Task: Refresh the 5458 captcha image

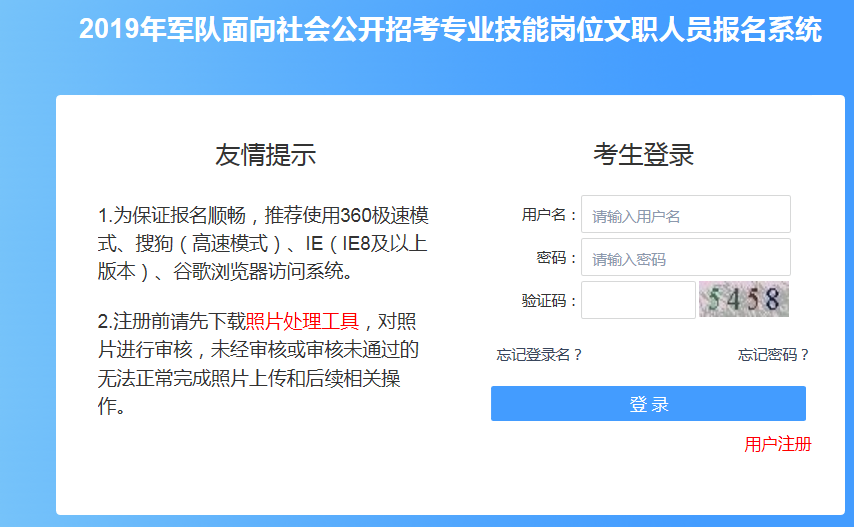Action: click(743, 299)
